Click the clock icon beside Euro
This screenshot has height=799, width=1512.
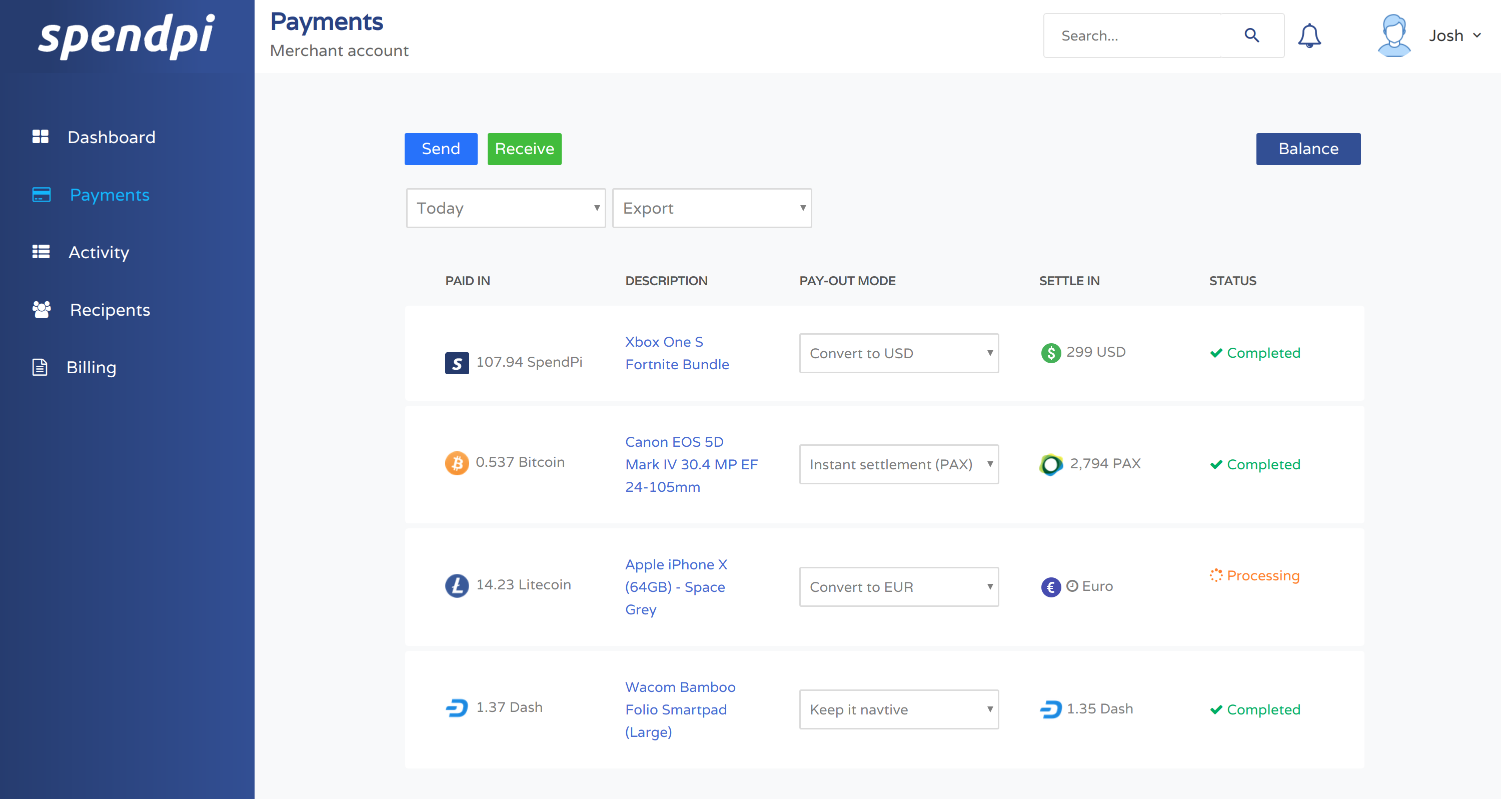1072,586
